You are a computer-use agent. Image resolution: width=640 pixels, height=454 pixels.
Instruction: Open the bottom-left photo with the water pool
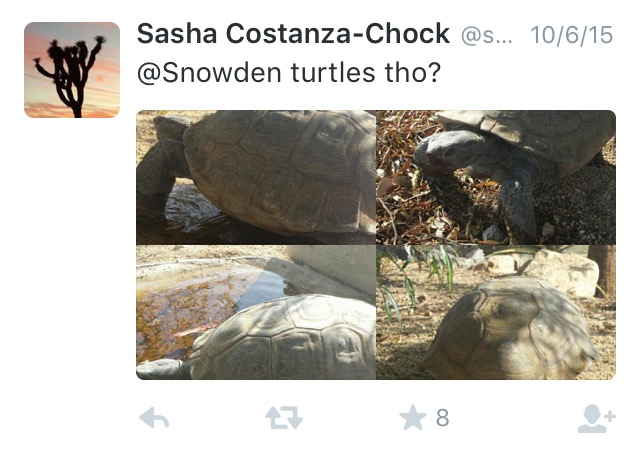click(256, 313)
